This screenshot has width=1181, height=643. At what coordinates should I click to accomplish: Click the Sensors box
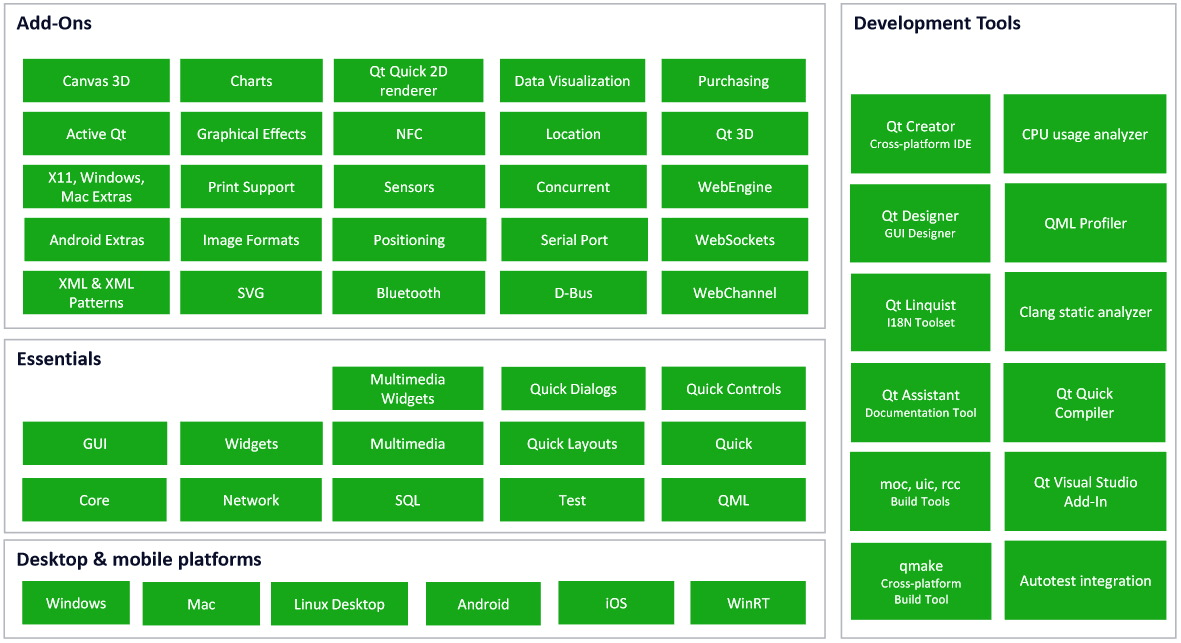(x=409, y=187)
